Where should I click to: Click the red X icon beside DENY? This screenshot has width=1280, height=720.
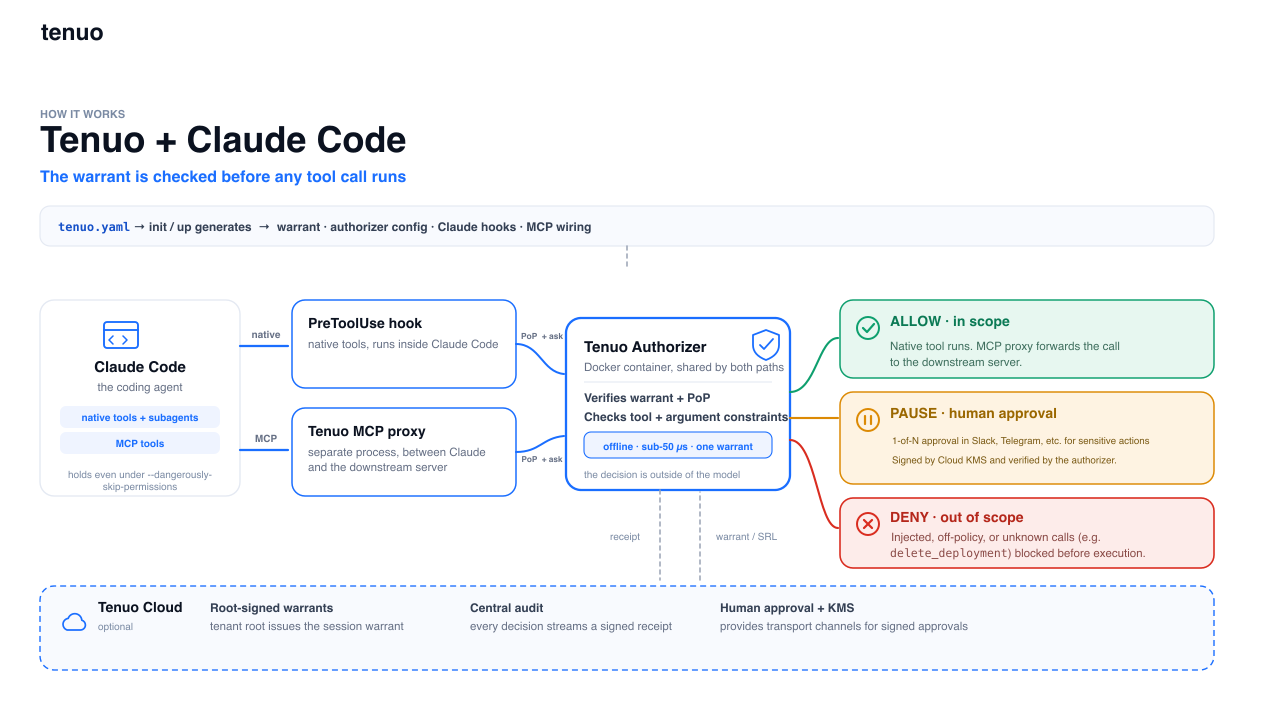coord(867,523)
